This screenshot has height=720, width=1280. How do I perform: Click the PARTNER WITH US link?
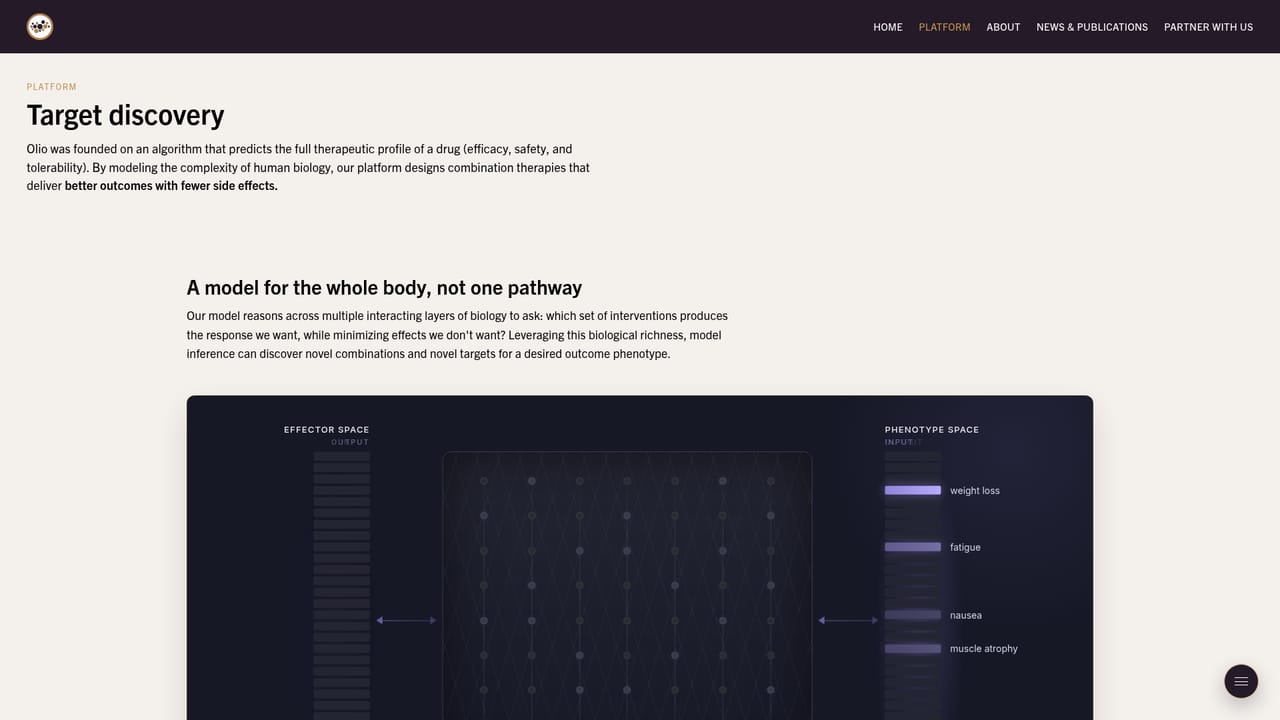pyautogui.click(x=1208, y=27)
